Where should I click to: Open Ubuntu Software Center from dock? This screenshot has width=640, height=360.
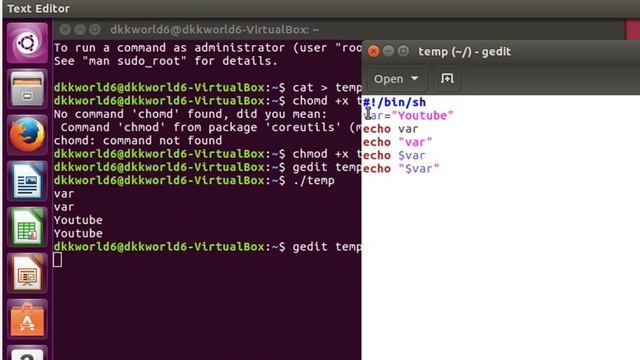tap(27, 319)
